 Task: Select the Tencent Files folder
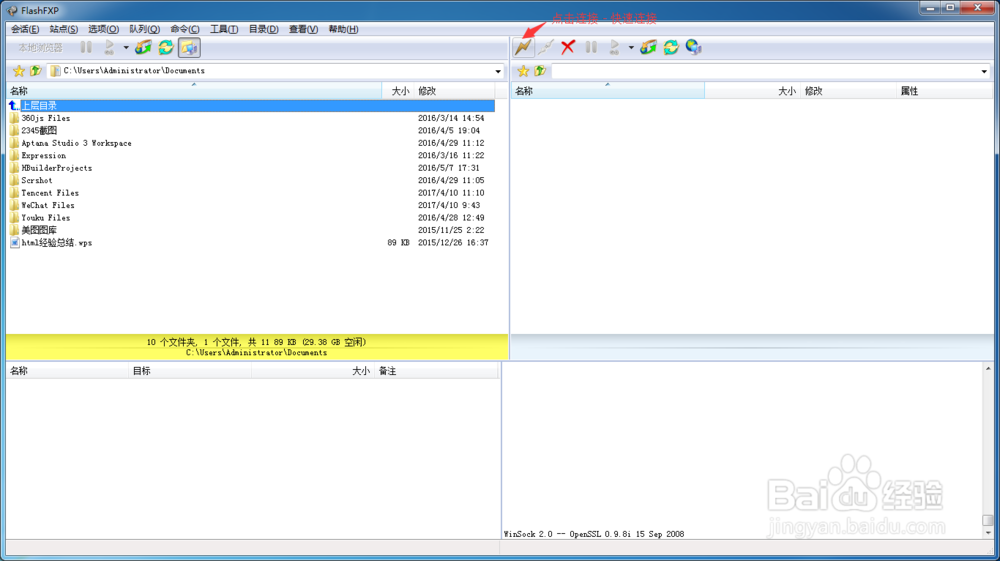click(x=251, y=193)
